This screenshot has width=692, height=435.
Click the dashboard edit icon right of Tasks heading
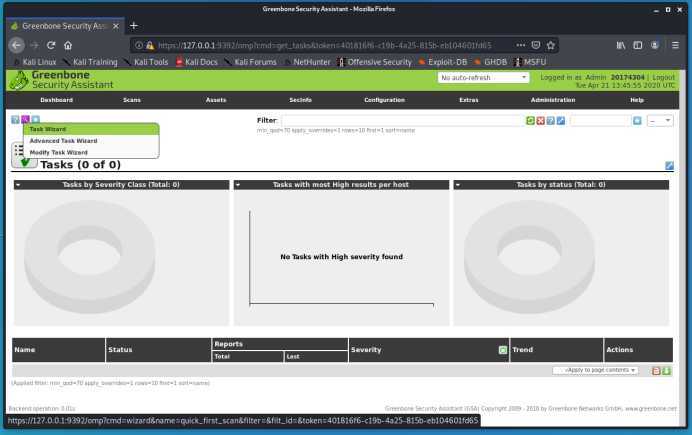pos(669,165)
